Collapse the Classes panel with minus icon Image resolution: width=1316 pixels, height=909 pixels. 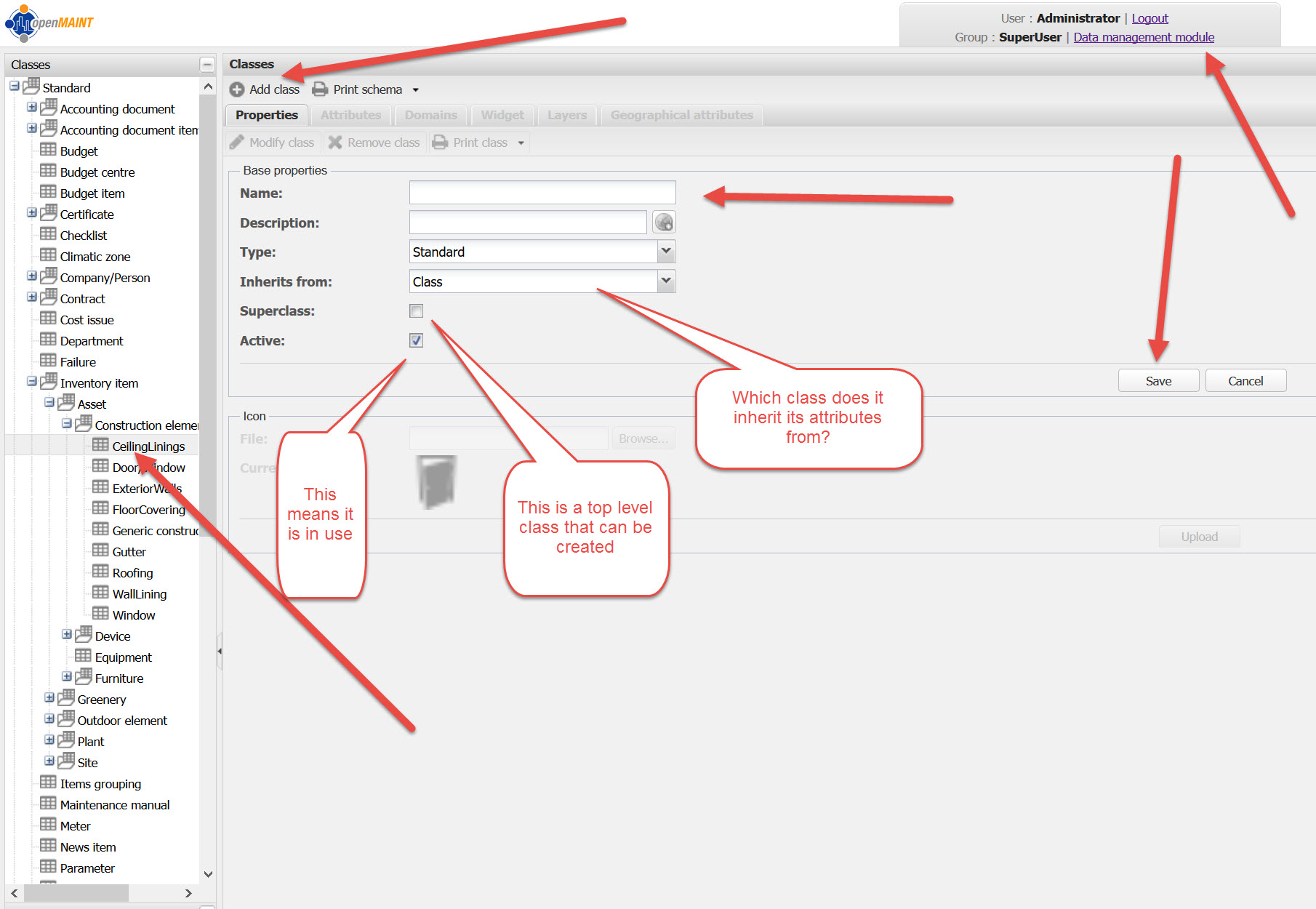pyautogui.click(x=207, y=65)
